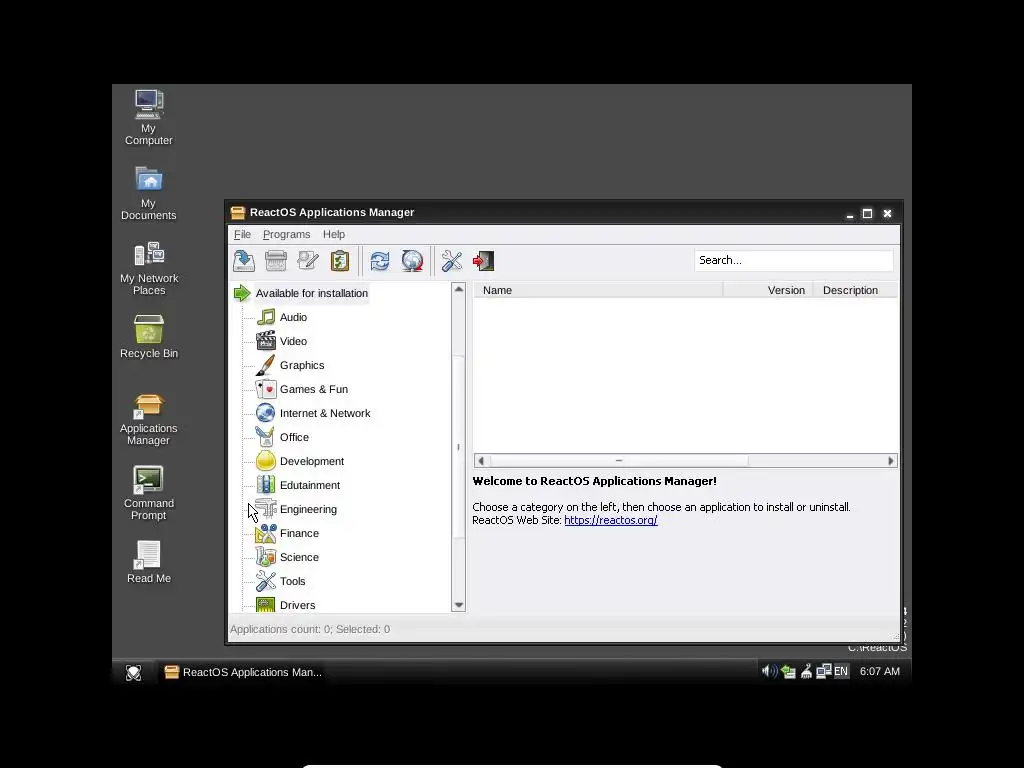
Task: Click the Search... input field
Action: [x=793, y=260]
